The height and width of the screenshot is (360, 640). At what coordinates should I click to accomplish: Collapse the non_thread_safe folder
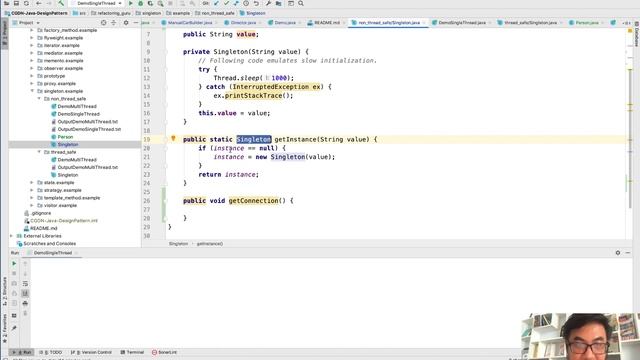(39, 99)
